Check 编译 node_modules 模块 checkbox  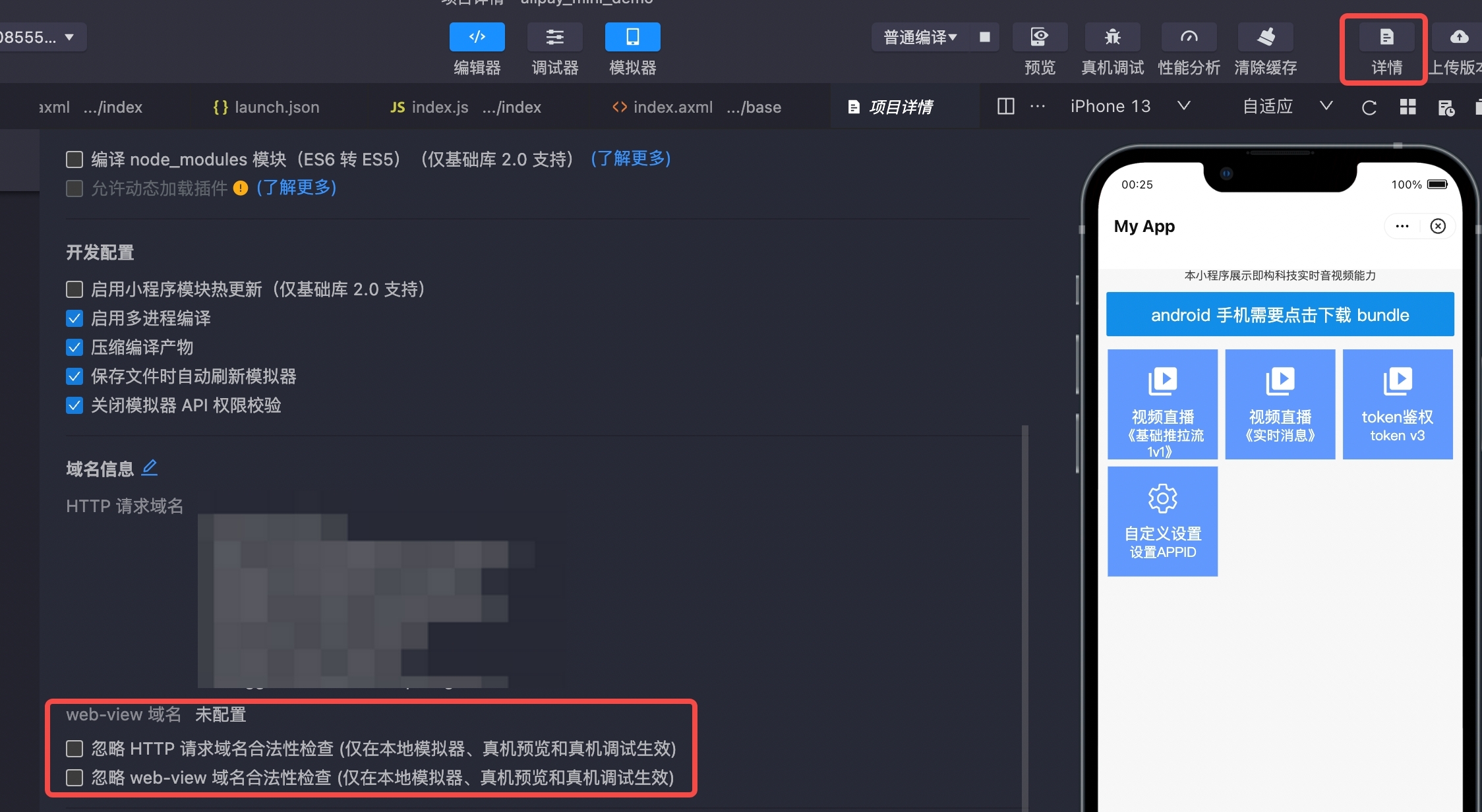pyautogui.click(x=74, y=159)
